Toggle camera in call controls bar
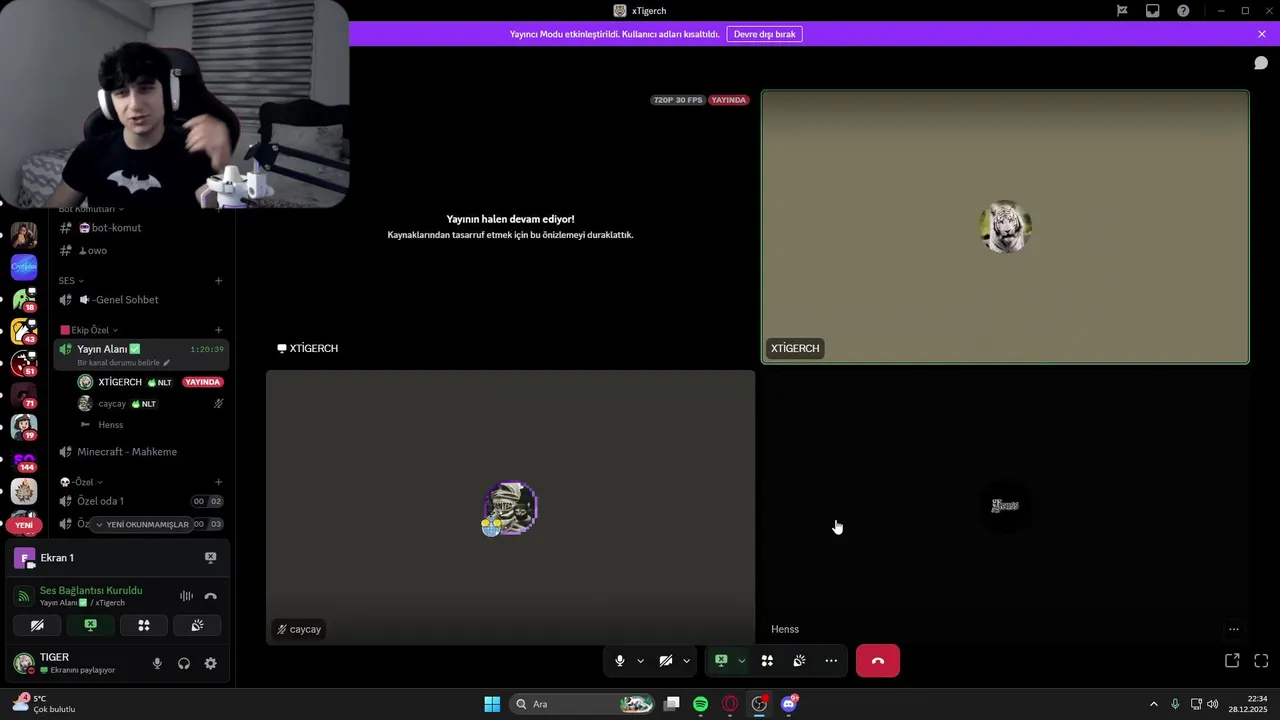1280x720 pixels. [666, 661]
